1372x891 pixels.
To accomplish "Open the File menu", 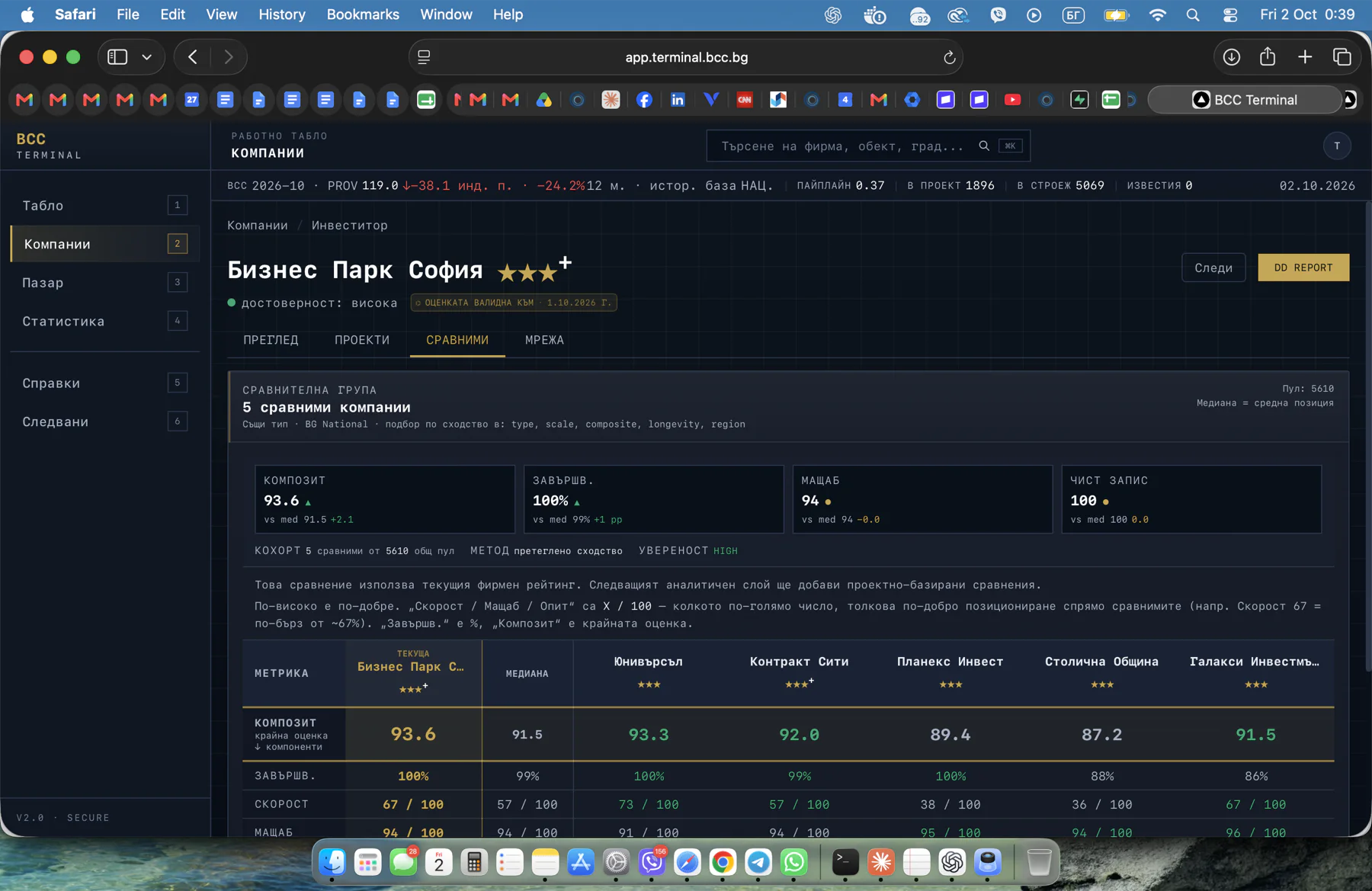I will click(x=127, y=14).
